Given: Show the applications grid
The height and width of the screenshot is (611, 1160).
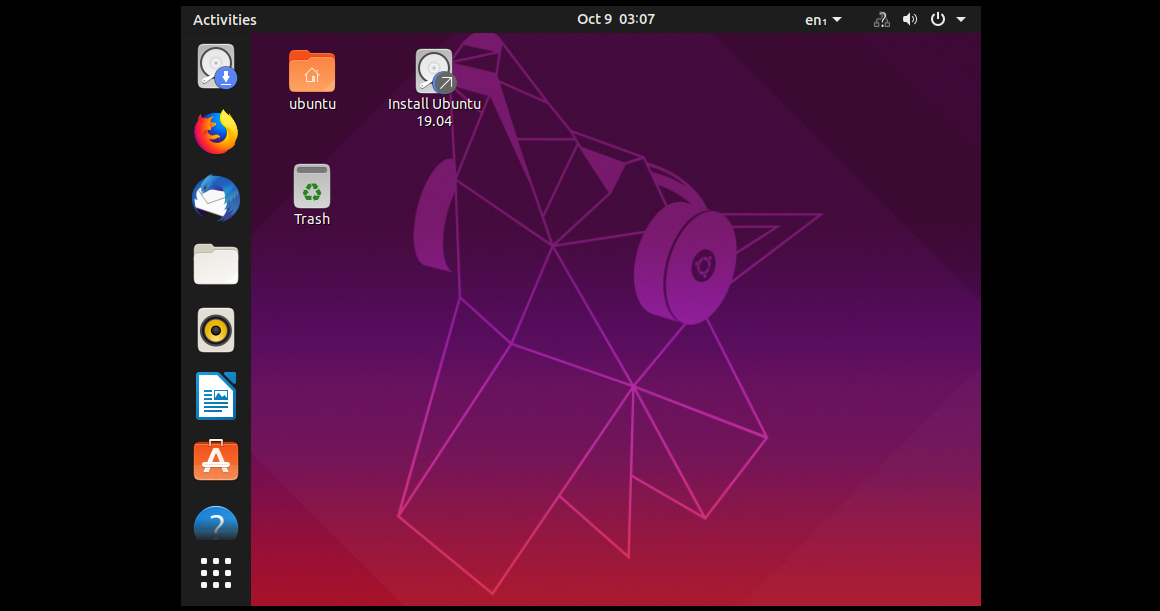Looking at the screenshot, I should click(x=215, y=573).
